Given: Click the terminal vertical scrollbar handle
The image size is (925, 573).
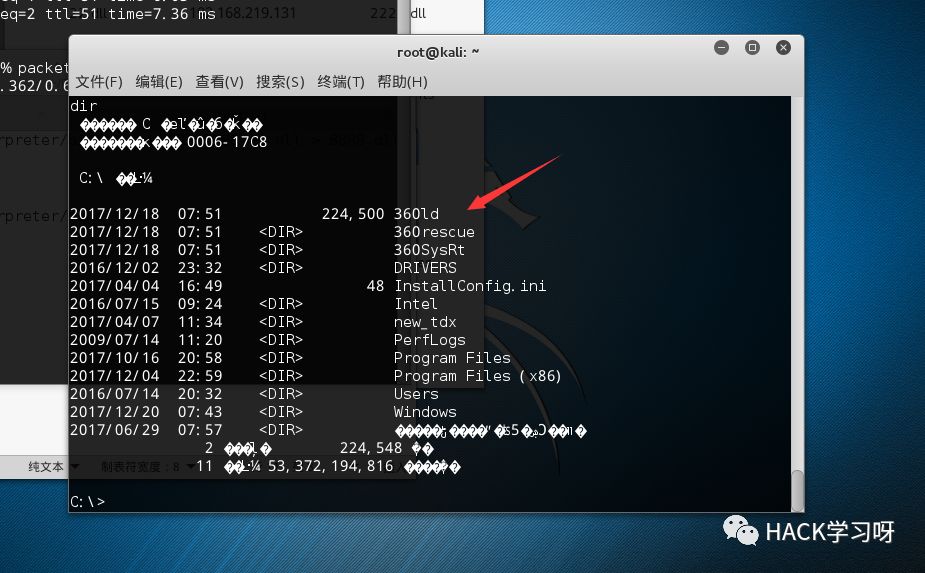Looking at the screenshot, I should [798, 490].
